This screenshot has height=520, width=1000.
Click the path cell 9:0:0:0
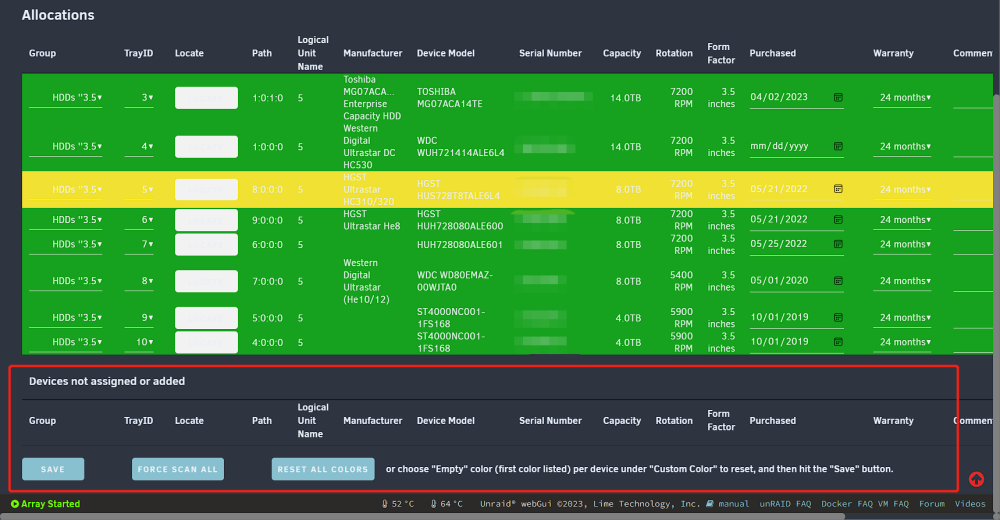coord(267,220)
